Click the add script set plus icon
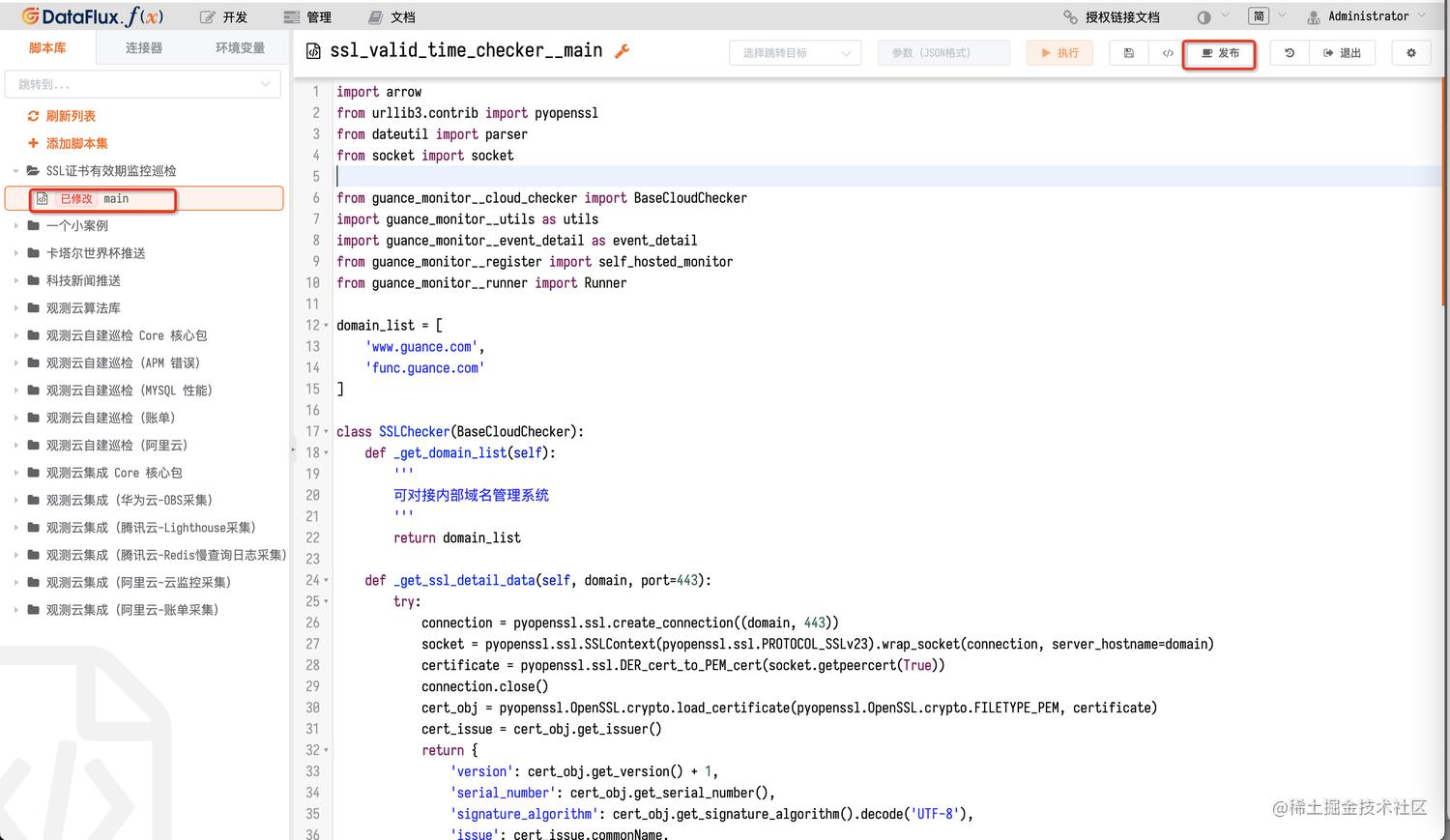 tap(33, 143)
